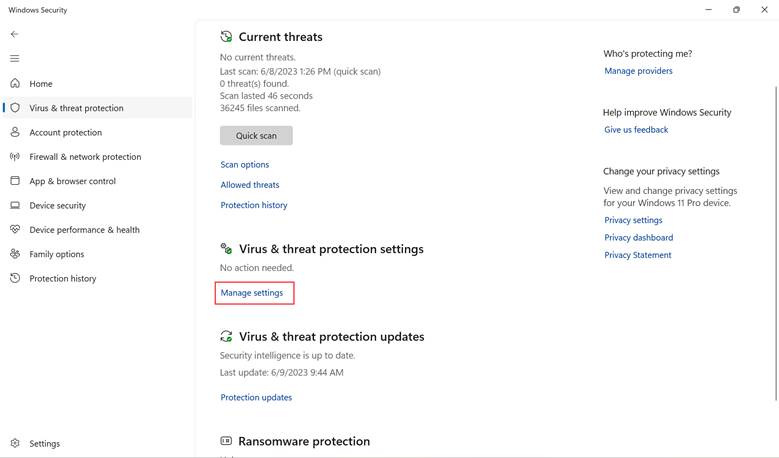Select Virus & threat protection menu item
This screenshot has width=779, height=458.
pyautogui.click(x=97, y=108)
